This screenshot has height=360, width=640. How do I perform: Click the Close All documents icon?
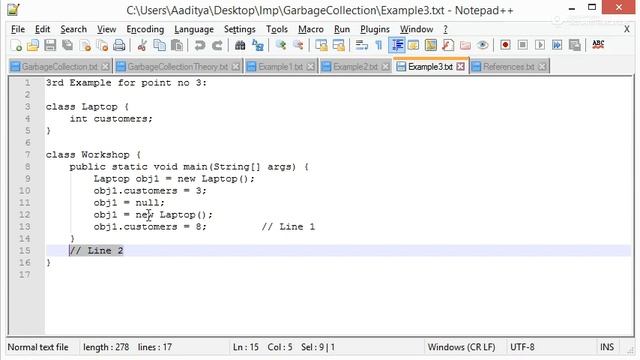pyautogui.click(x=102, y=45)
